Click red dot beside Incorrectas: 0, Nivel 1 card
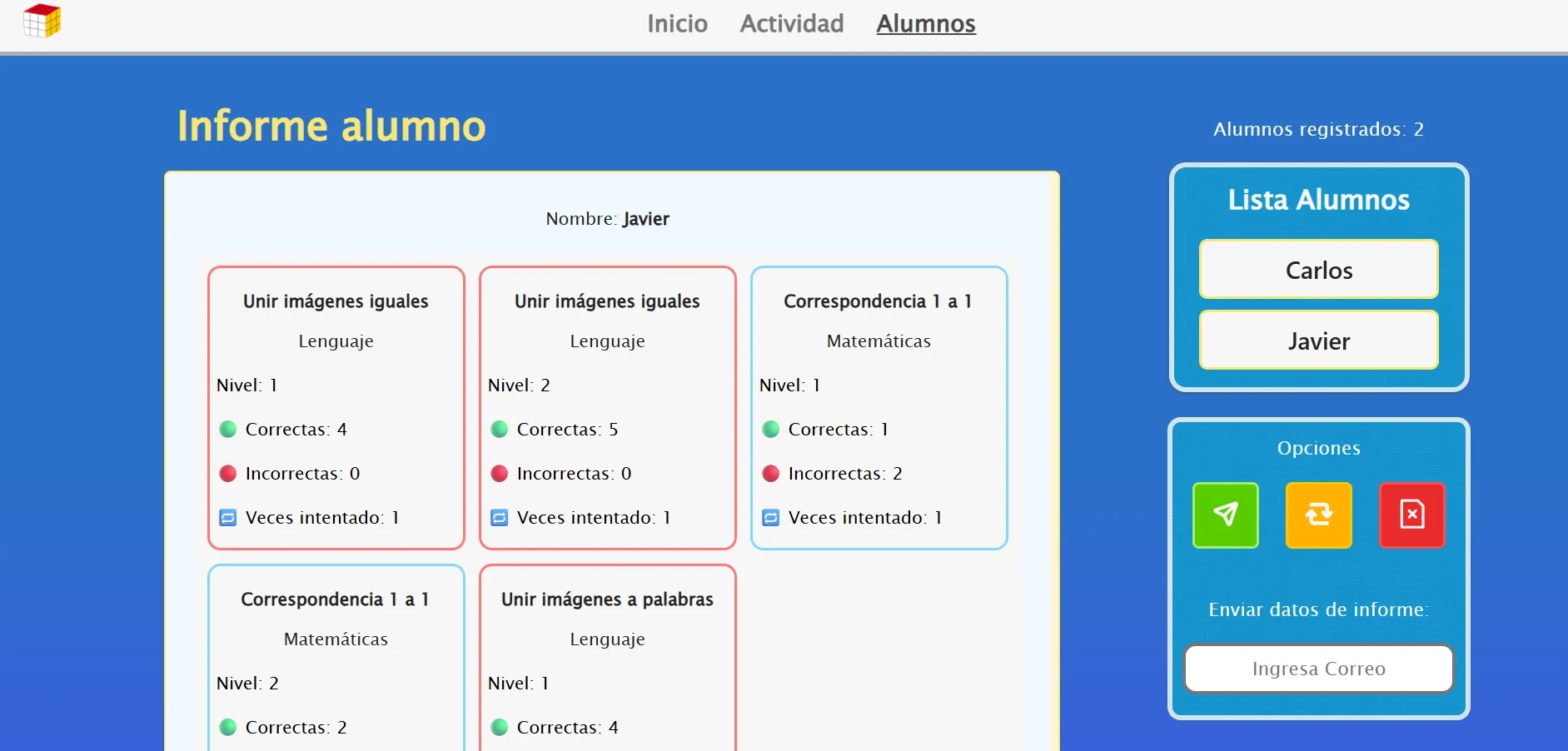 [x=227, y=474]
